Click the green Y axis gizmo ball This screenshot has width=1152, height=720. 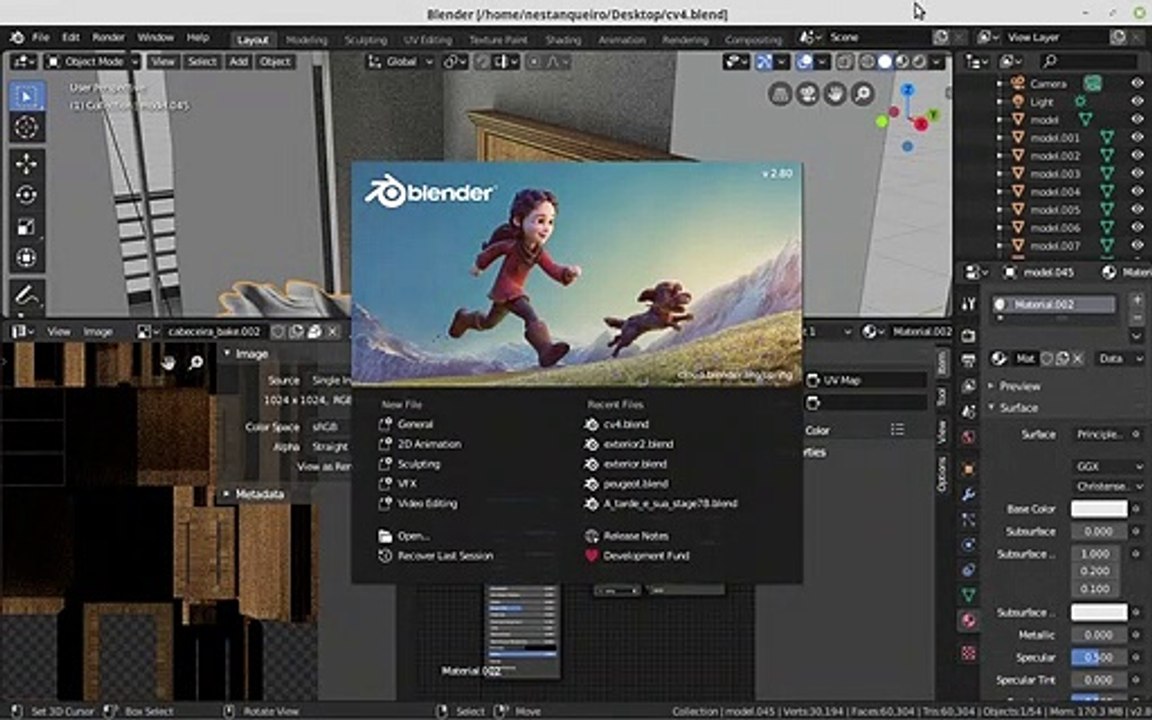point(933,115)
